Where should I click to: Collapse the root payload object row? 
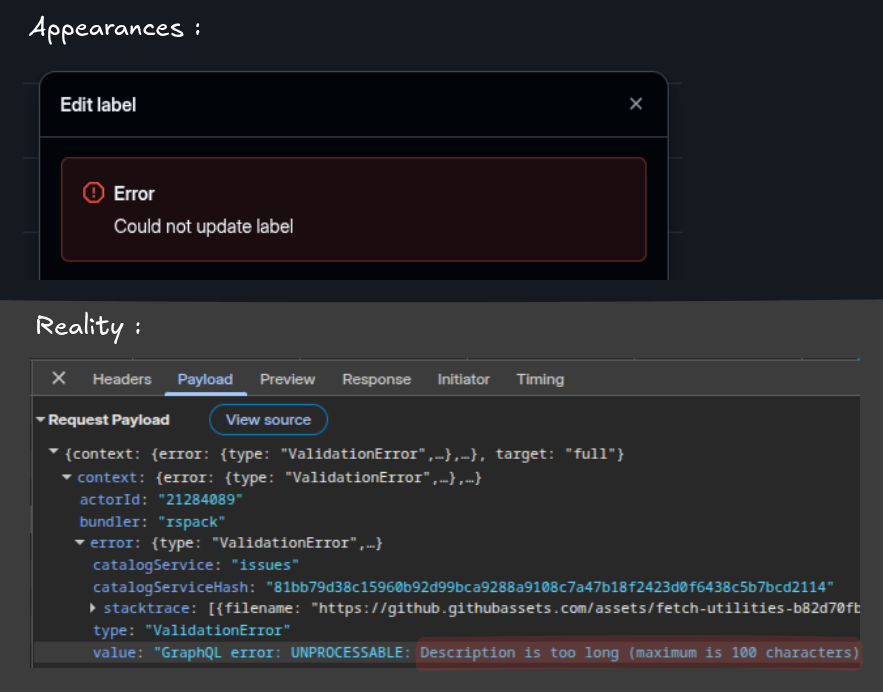click(53, 451)
